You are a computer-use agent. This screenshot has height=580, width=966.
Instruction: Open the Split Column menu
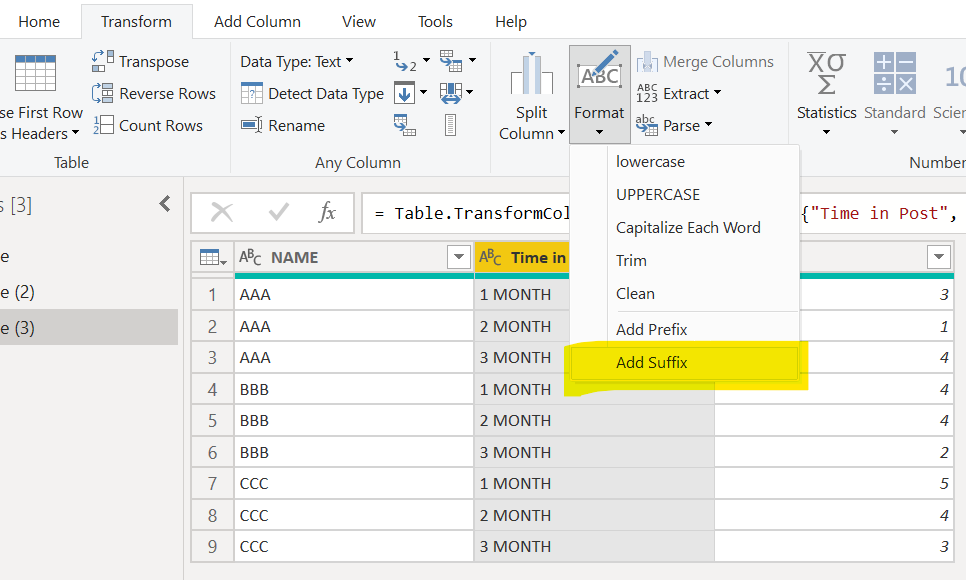tap(531, 97)
